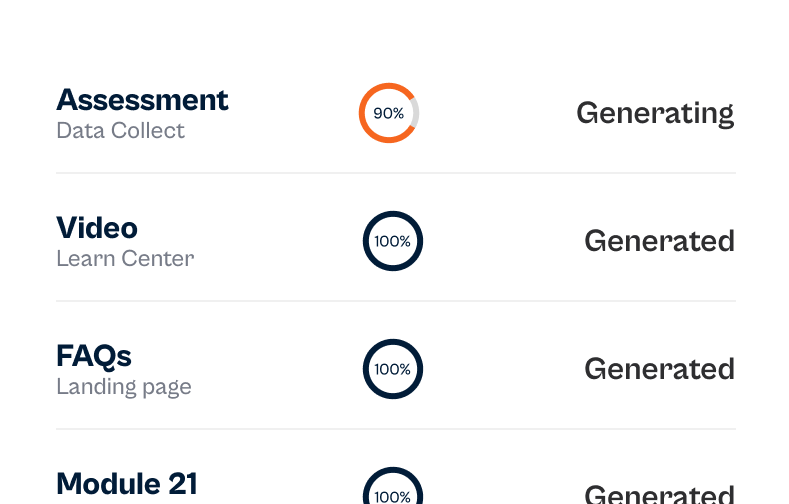Click the Generating status for Assessment

click(x=655, y=113)
